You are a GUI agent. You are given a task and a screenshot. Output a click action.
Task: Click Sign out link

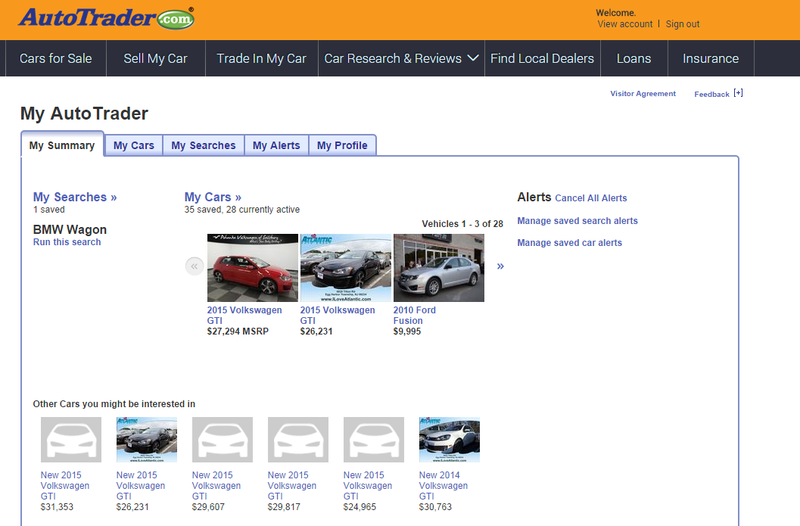click(x=683, y=24)
